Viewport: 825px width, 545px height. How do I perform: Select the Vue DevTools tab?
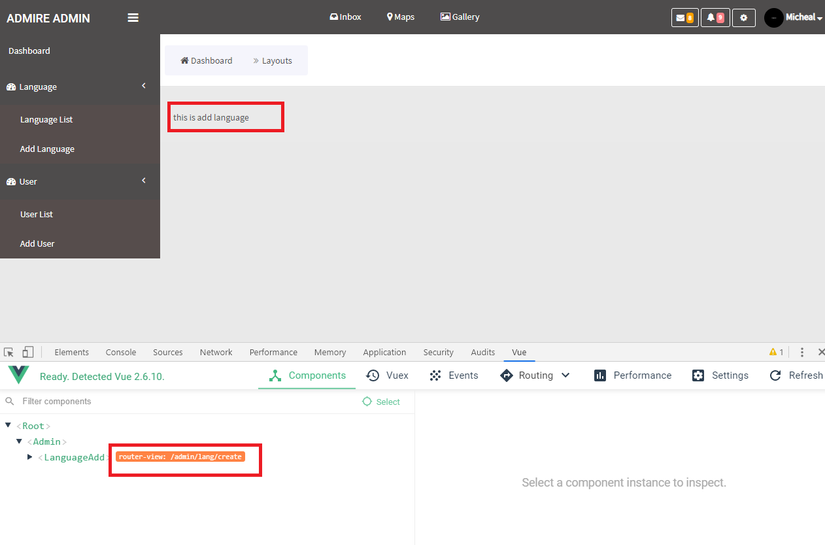click(519, 352)
